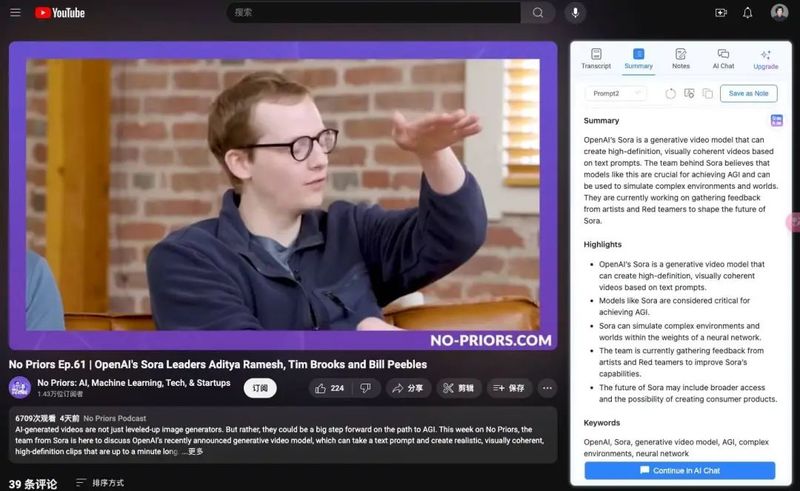The image size is (800, 491).
Task: Click bullet 'Sora can simulate complex environments'
Action: 680,331
